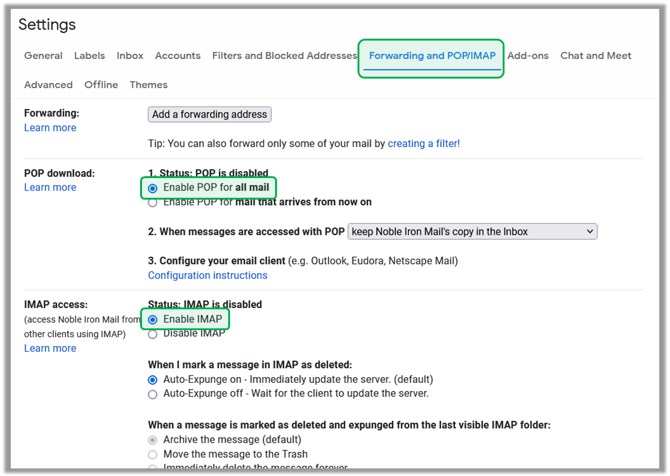The width and height of the screenshot is (670, 476).
Task: Choose Auto-Expunge off option
Action: point(153,394)
